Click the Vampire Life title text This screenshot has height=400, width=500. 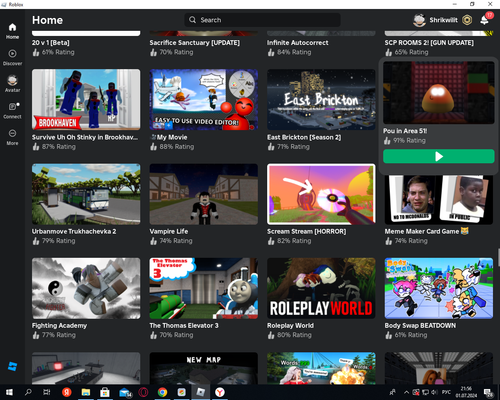click(x=169, y=231)
